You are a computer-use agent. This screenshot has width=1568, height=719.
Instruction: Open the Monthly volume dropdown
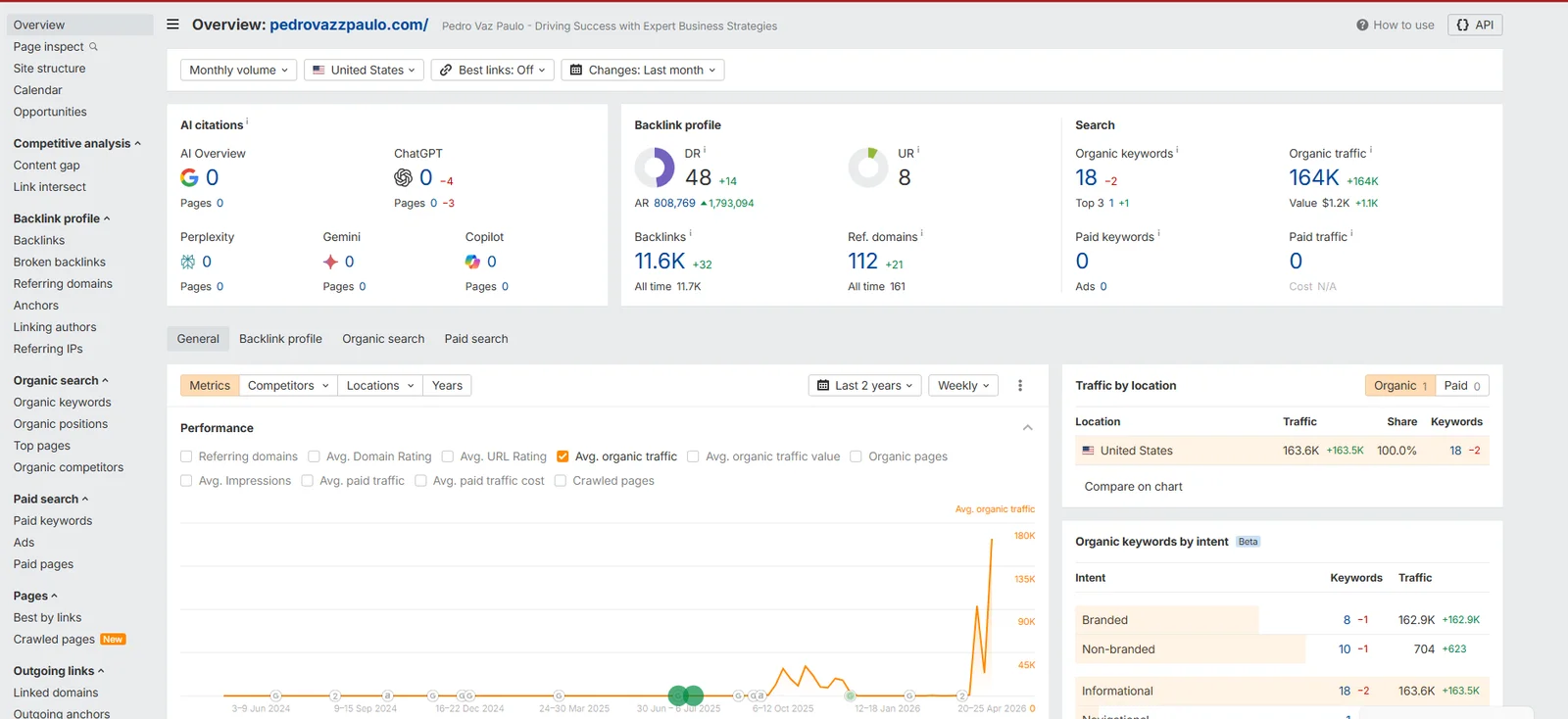pos(238,71)
